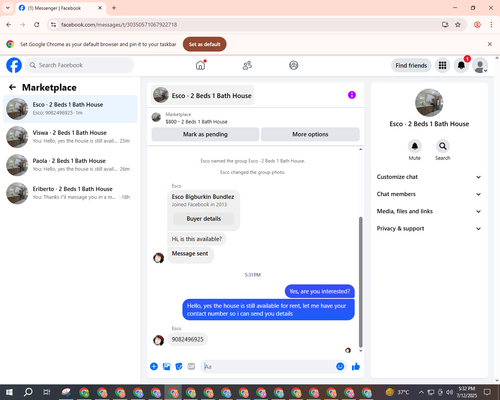Open a new browser tab
Viewport: 500px width, 400px height.
click(114, 8)
